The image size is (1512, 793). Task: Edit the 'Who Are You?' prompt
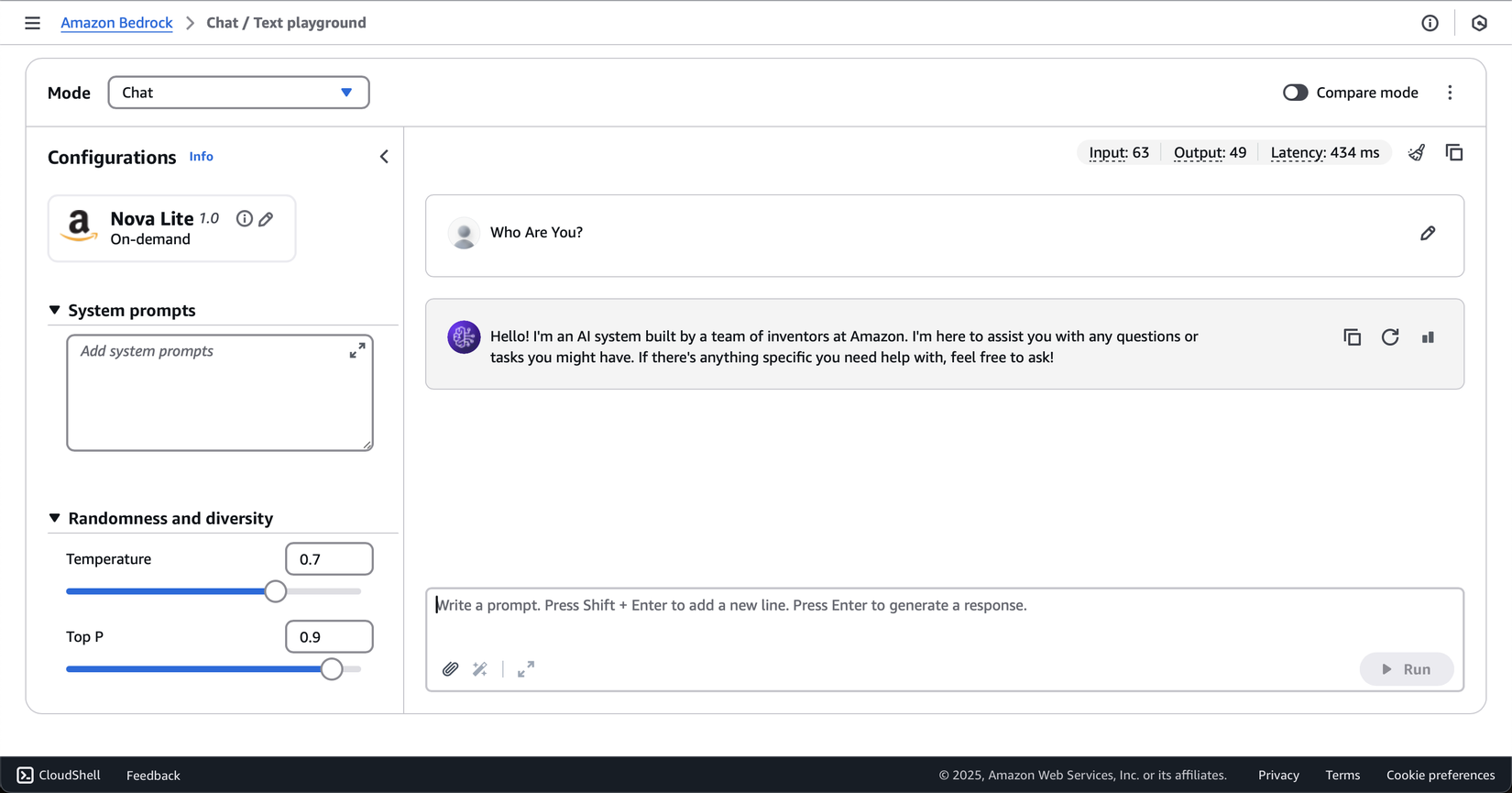[x=1428, y=233]
